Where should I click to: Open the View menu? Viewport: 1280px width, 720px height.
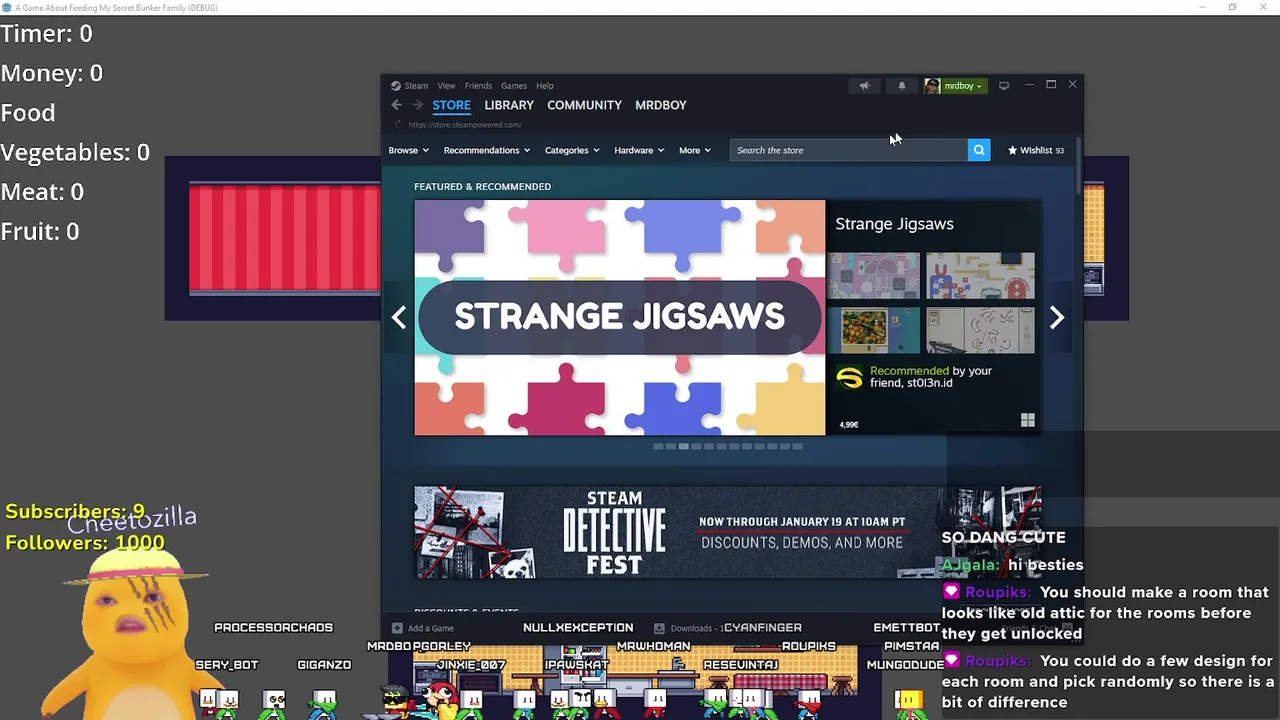pyautogui.click(x=446, y=86)
